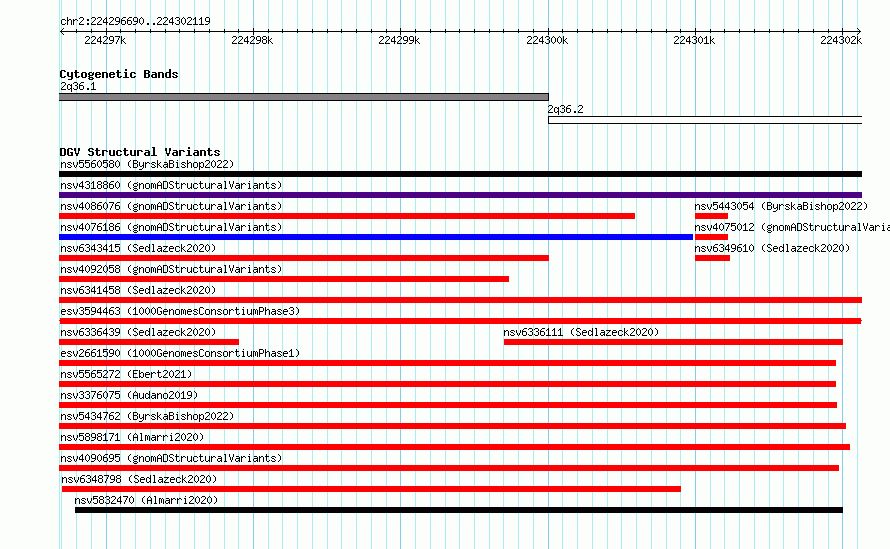Click the nsv4090695 variant label

tap(171, 458)
